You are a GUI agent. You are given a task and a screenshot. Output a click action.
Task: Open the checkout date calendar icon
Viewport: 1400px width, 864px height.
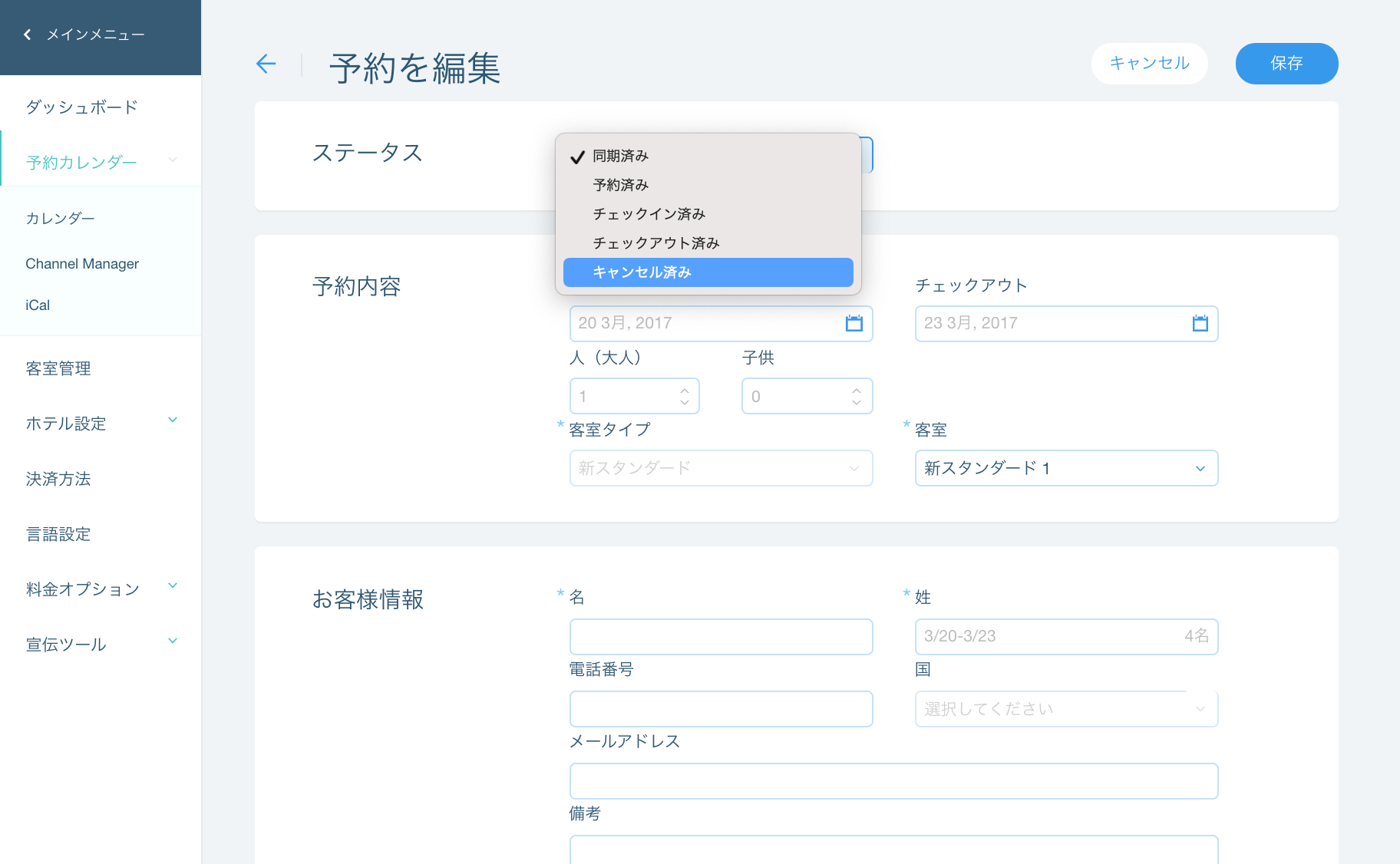tap(1200, 323)
